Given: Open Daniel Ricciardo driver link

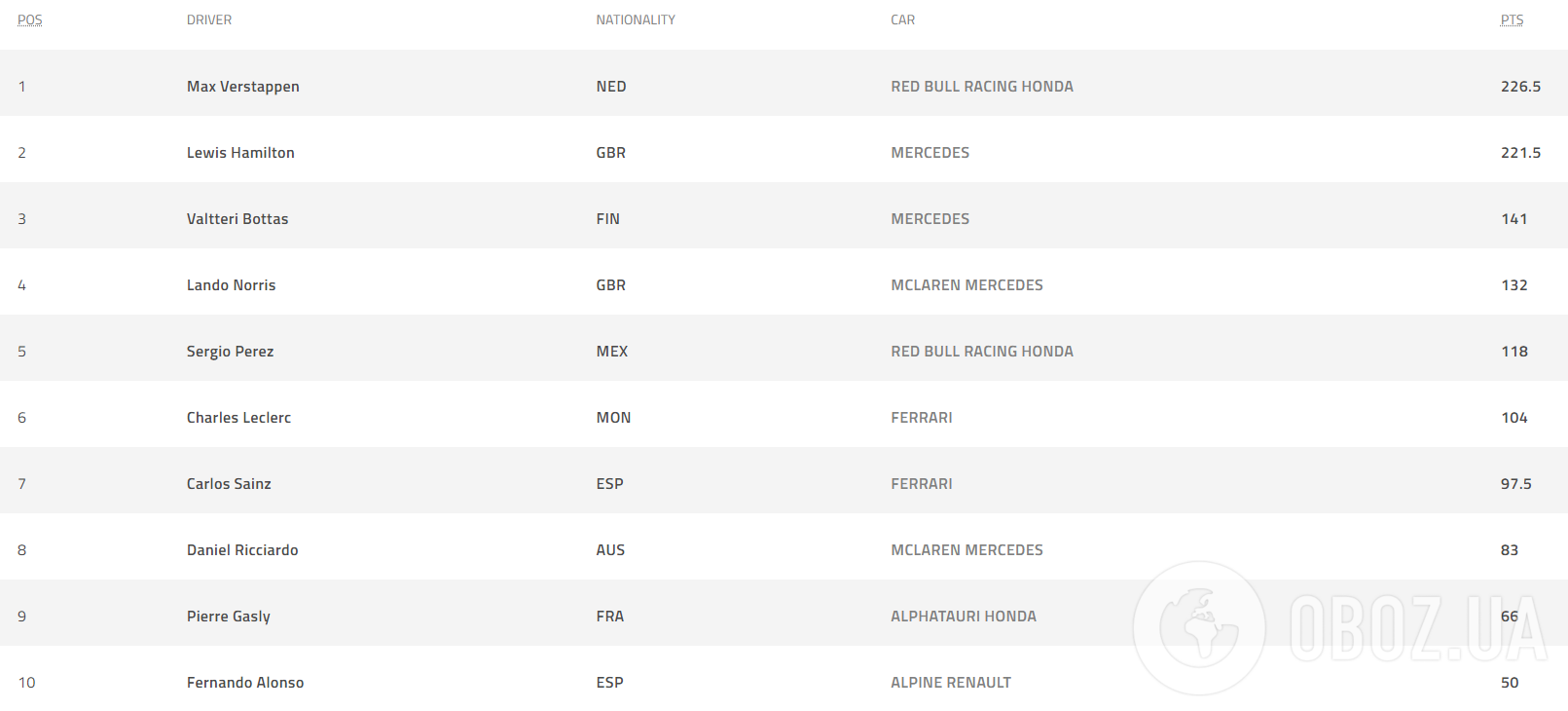Looking at the screenshot, I should [x=242, y=550].
